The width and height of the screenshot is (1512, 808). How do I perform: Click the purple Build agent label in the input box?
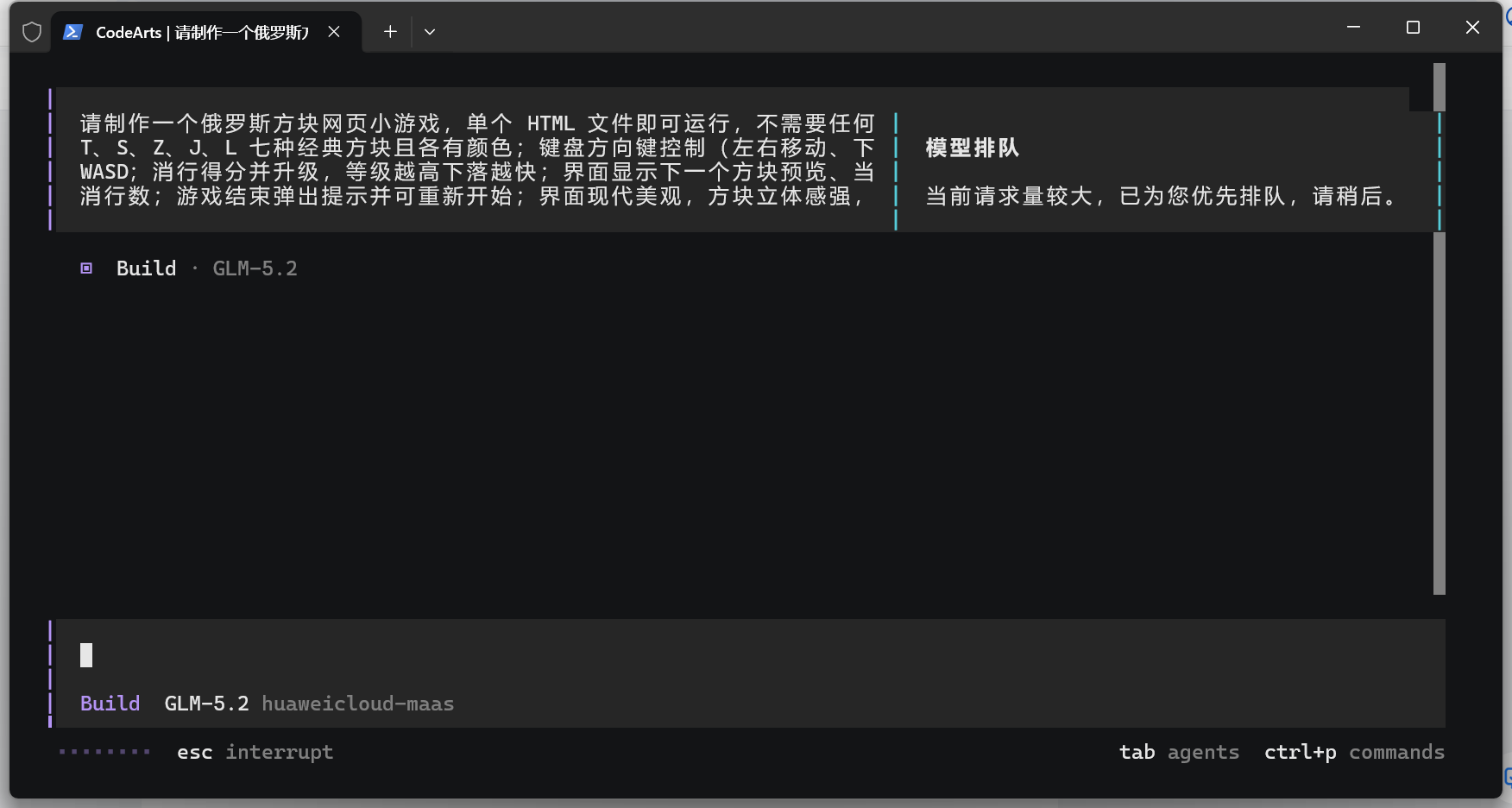coord(110,704)
